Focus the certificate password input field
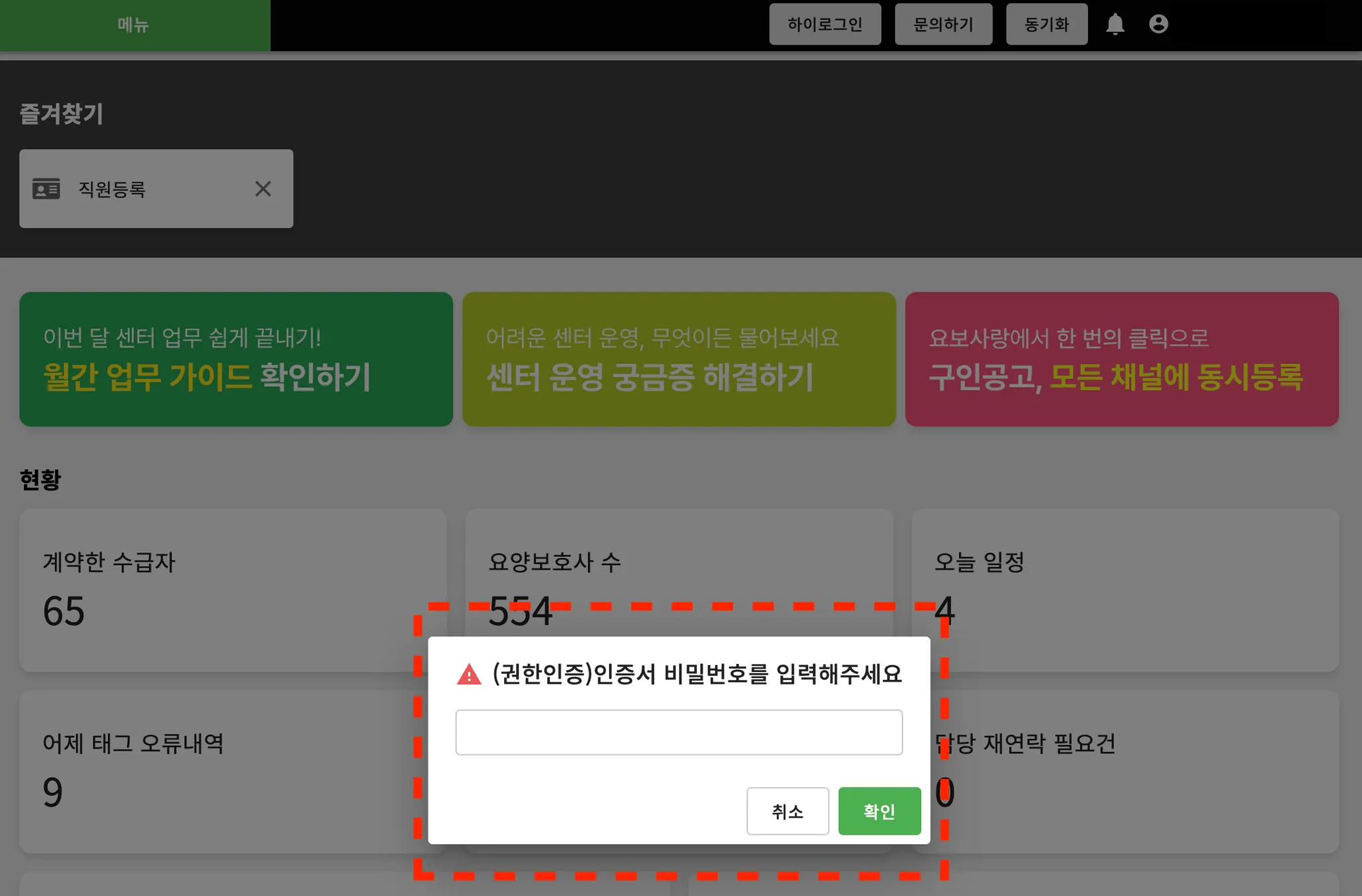The height and width of the screenshot is (896, 1362). [x=678, y=732]
